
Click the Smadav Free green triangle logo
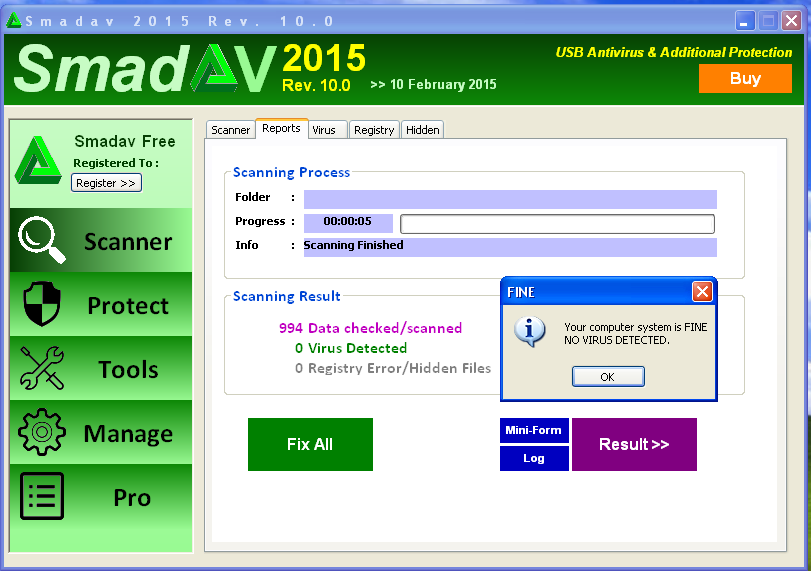click(x=38, y=160)
